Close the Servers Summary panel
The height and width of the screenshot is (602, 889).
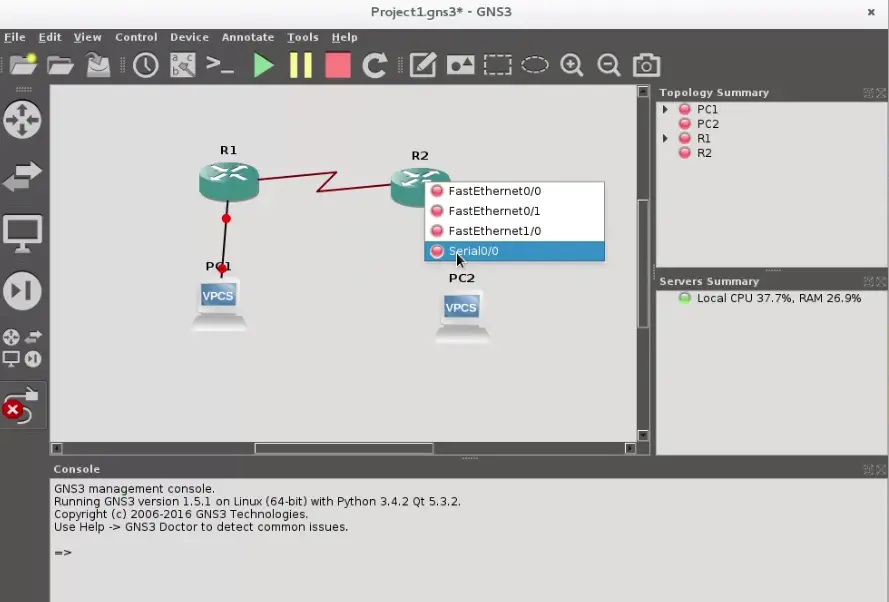[881, 281]
